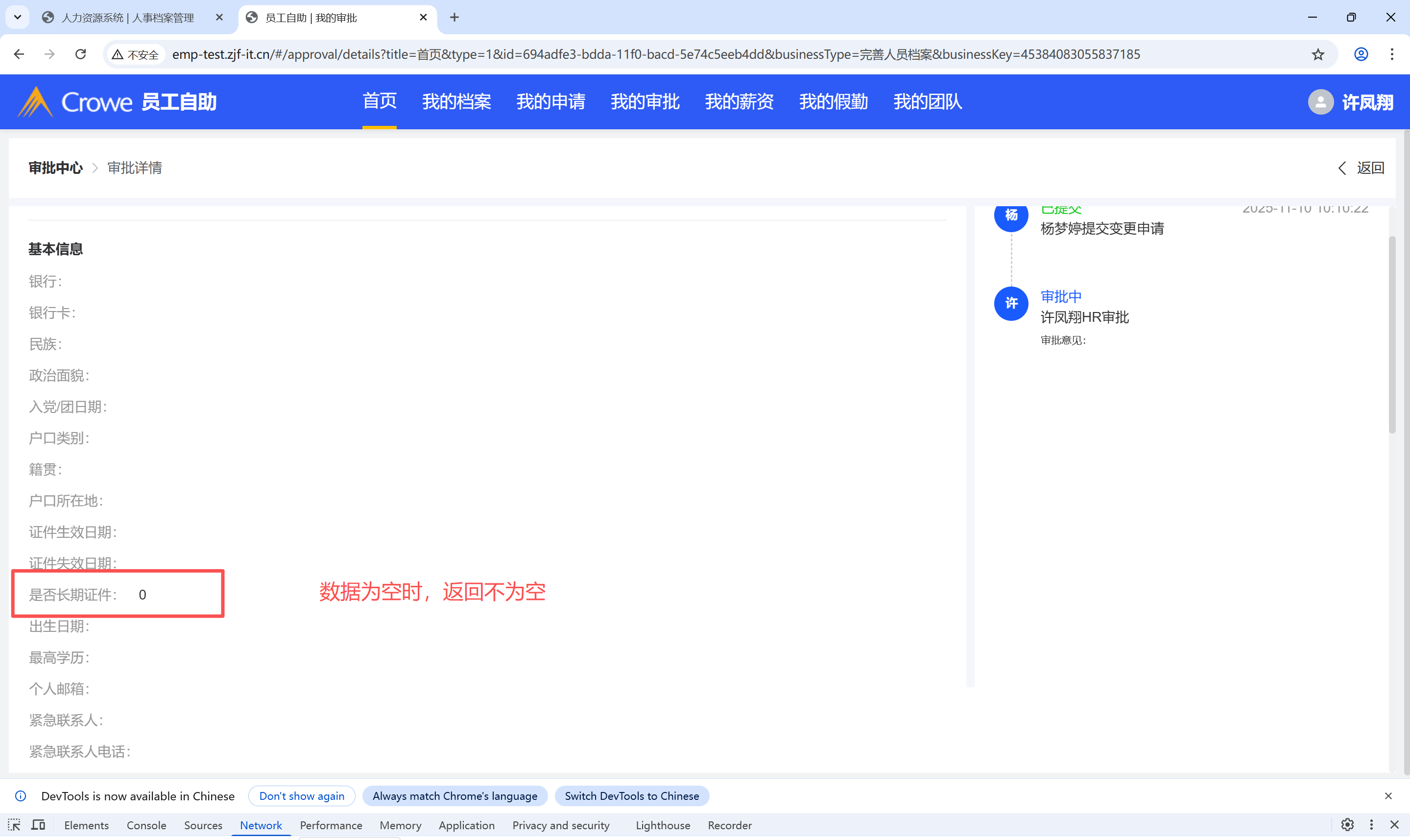Reload the page
The height and width of the screenshot is (840, 1410).
(x=80, y=54)
